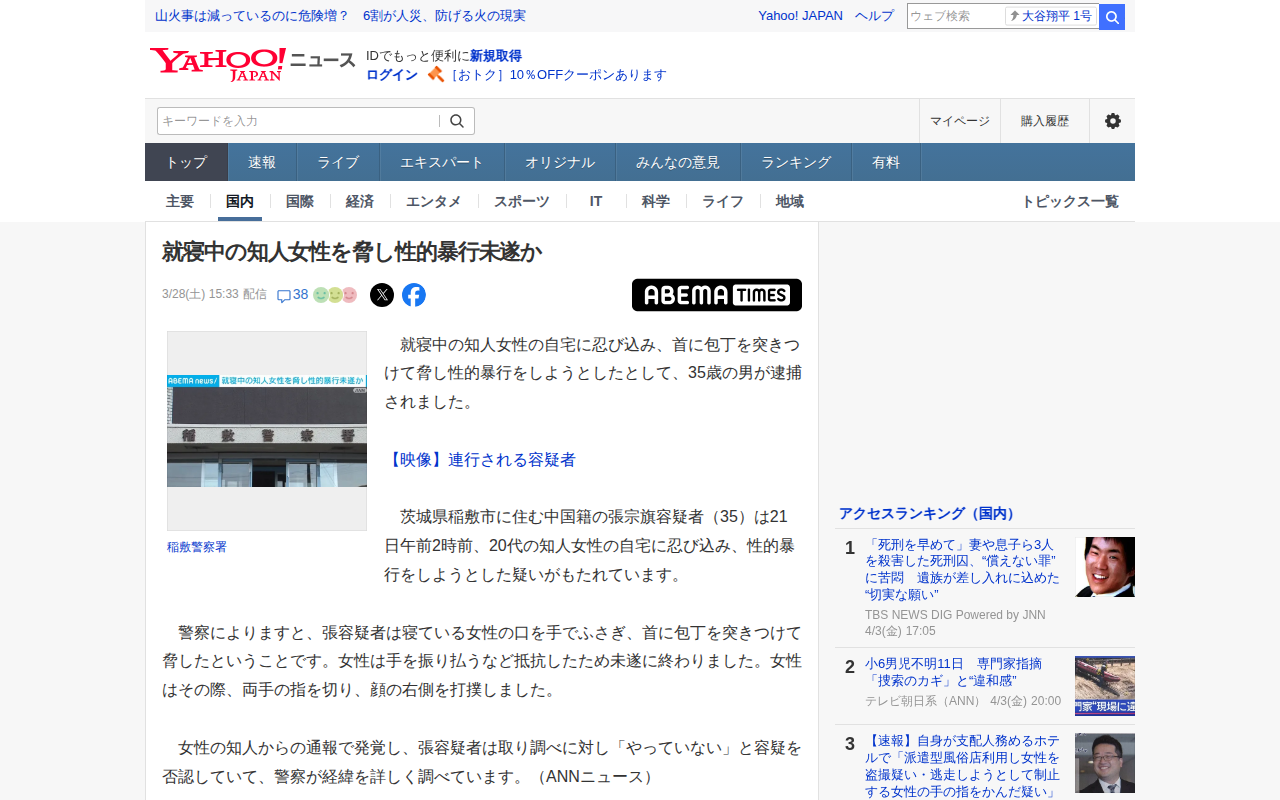Click the ranking 3 article thumbnail photo
The width and height of the screenshot is (1280, 800).
(x=1105, y=763)
